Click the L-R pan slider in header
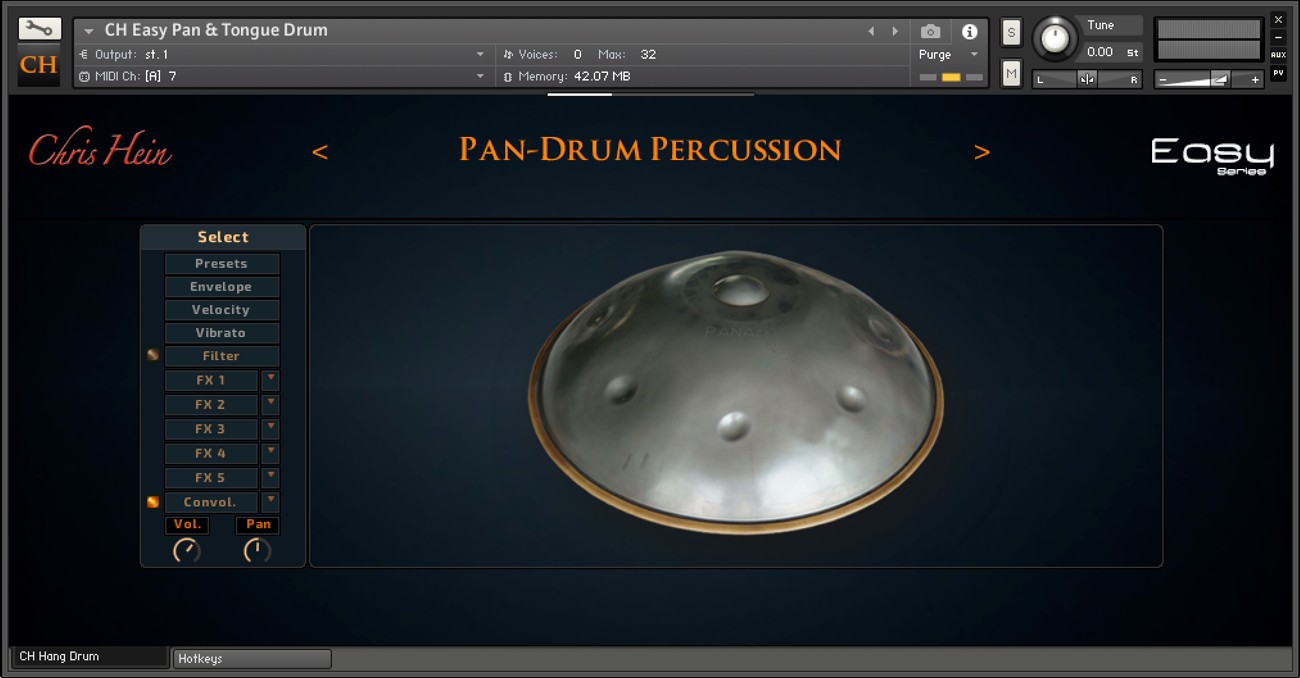Viewport: 1300px width, 678px height. [x=1088, y=80]
